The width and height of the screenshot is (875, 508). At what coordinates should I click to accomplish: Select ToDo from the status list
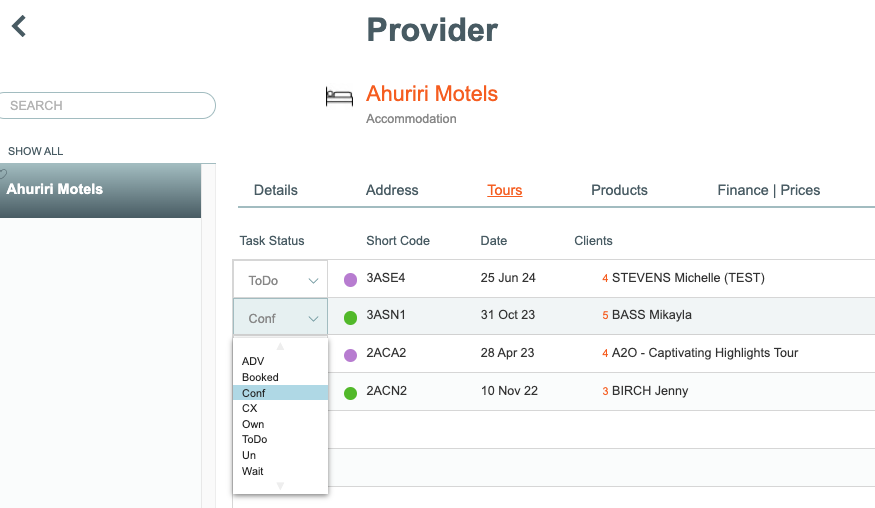[254, 439]
